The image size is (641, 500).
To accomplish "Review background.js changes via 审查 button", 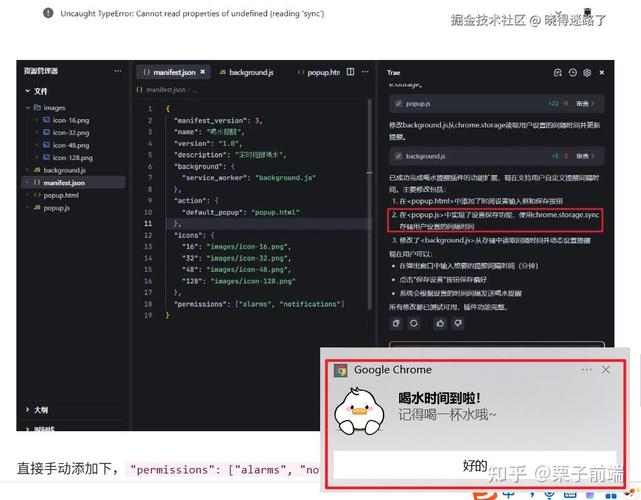I will (x=585, y=156).
